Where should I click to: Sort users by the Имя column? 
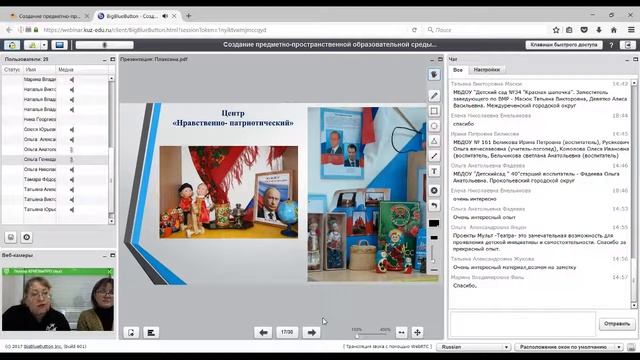click(39, 70)
